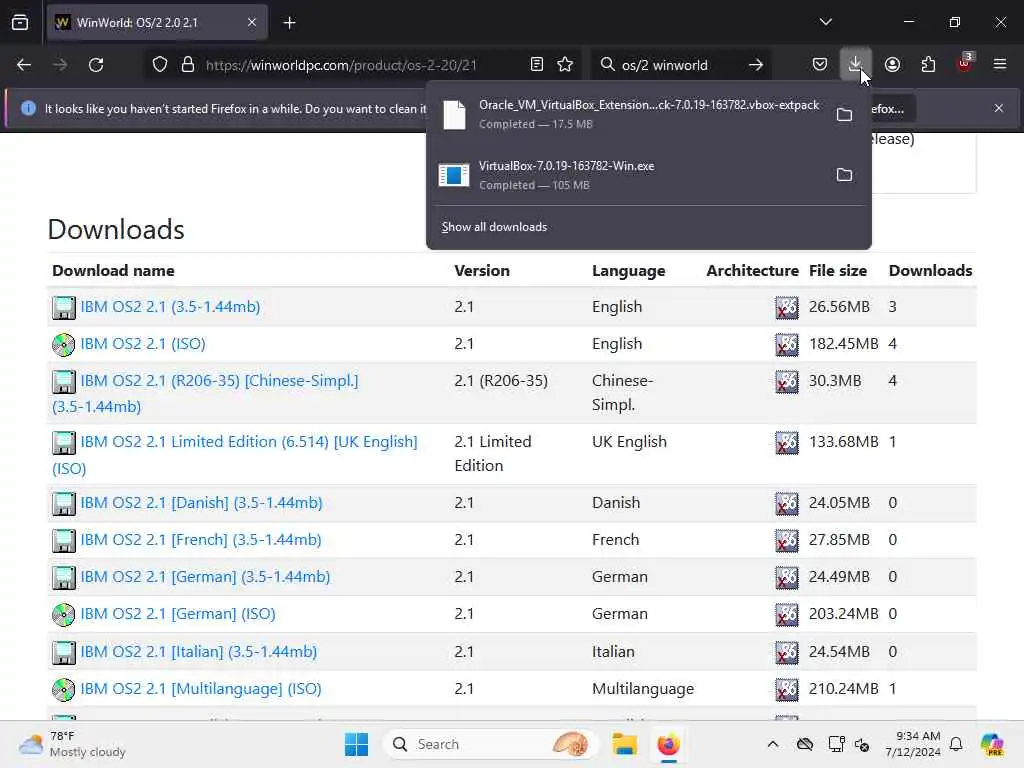1024x768 pixels.
Task: Open IBM OS2 2.1 [French] (3.5-1.44mb) link
Action: click(200, 539)
